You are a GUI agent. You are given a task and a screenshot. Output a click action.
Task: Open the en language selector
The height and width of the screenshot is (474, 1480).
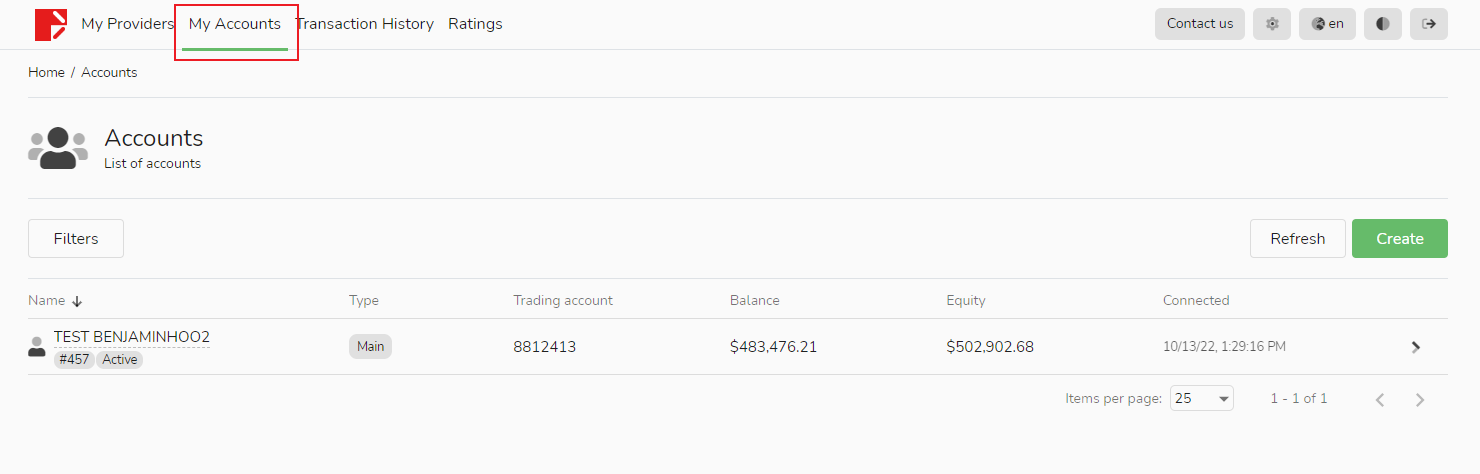click(x=1327, y=24)
